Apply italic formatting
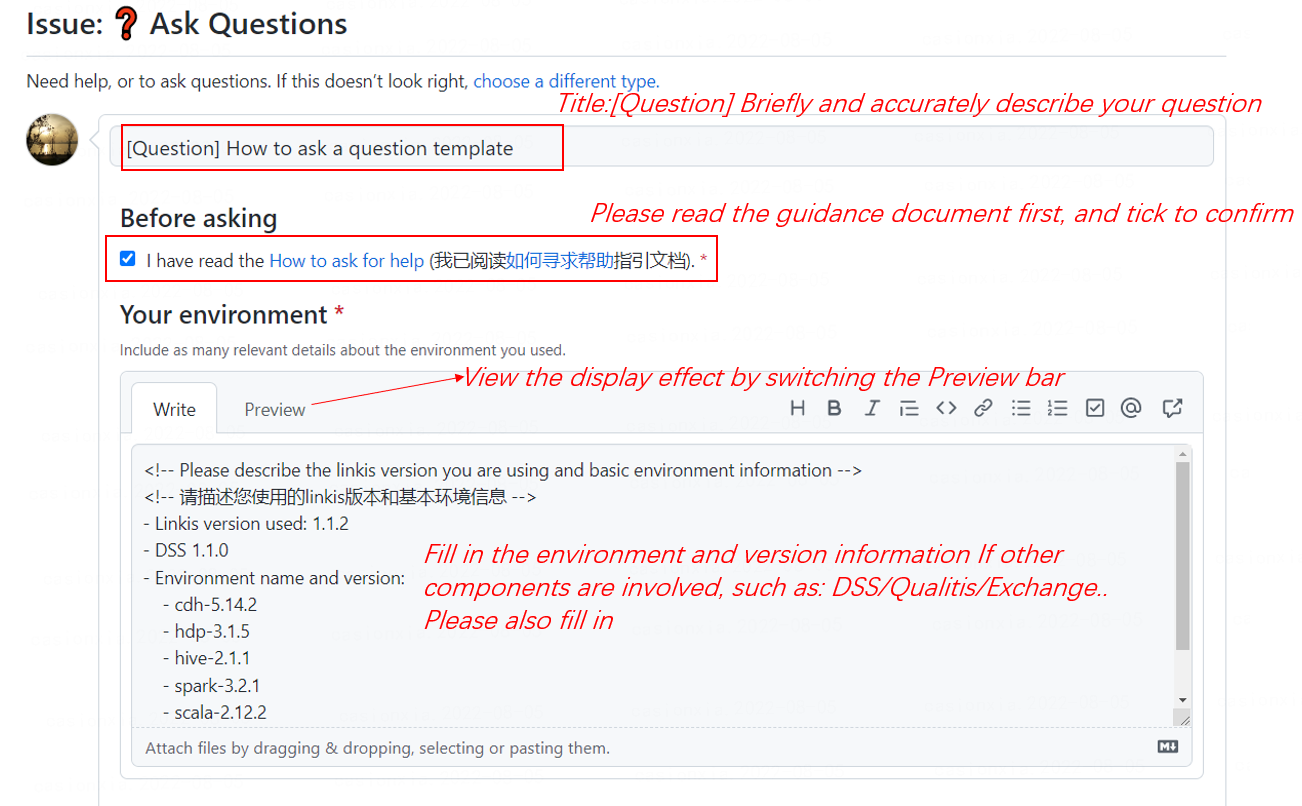This screenshot has width=1302, height=806. click(871, 408)
